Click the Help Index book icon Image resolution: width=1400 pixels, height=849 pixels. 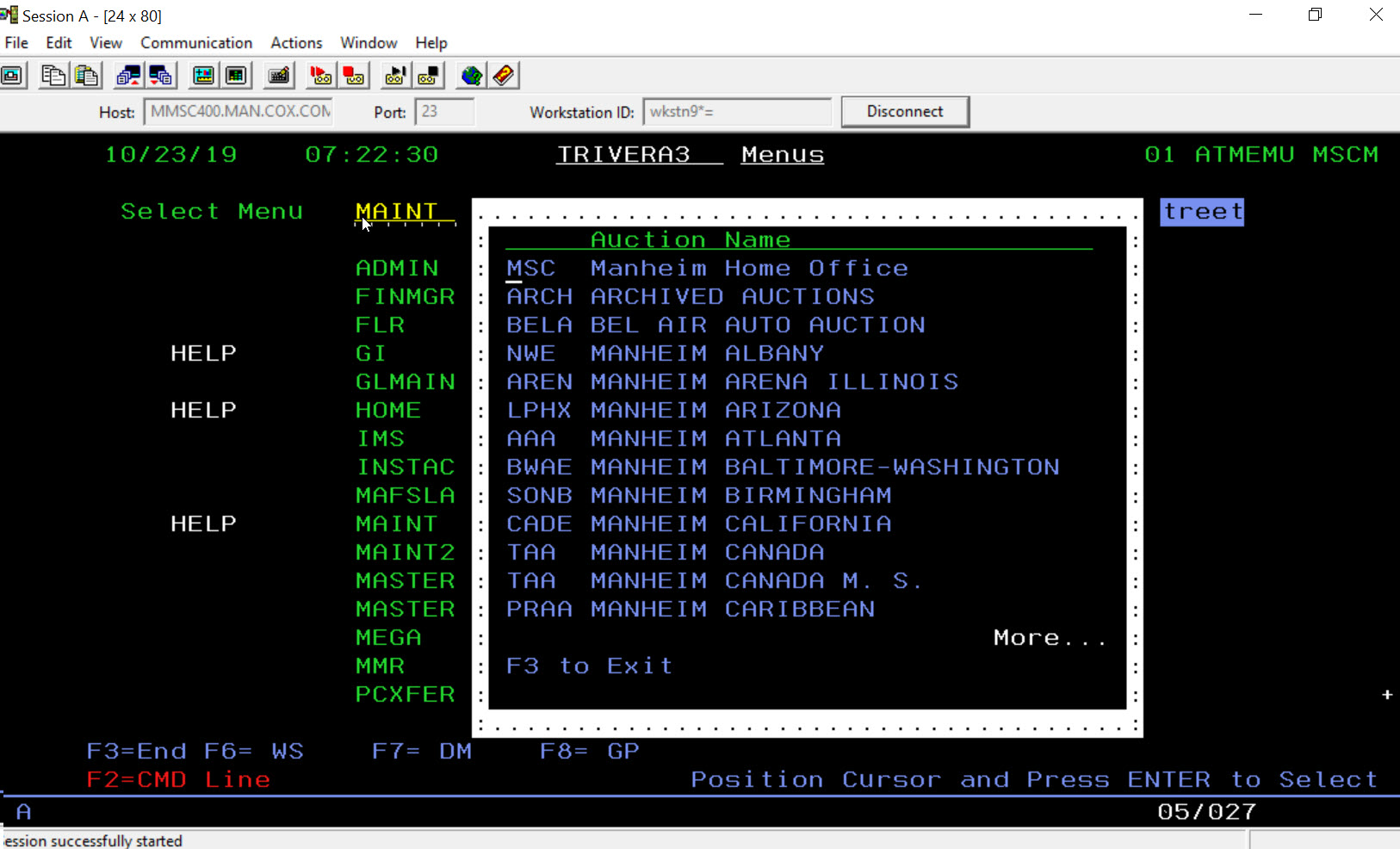(504, 76)
